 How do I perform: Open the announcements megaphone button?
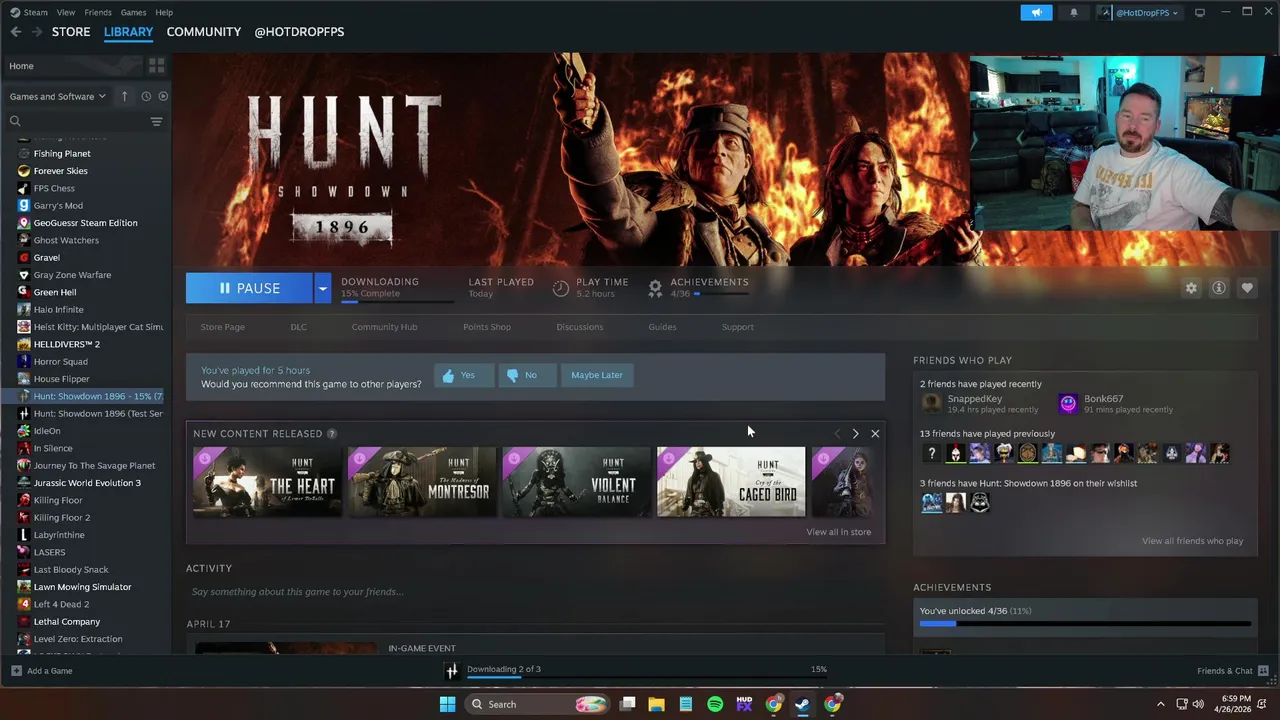click(1036, 12)
